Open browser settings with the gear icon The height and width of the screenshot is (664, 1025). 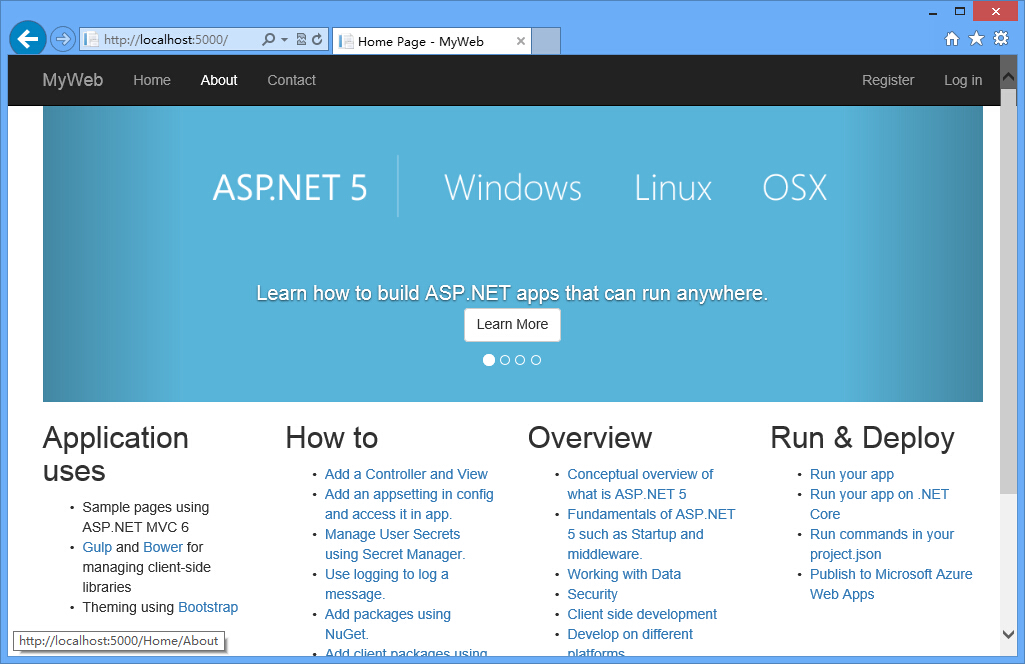tap(1000, 37)
